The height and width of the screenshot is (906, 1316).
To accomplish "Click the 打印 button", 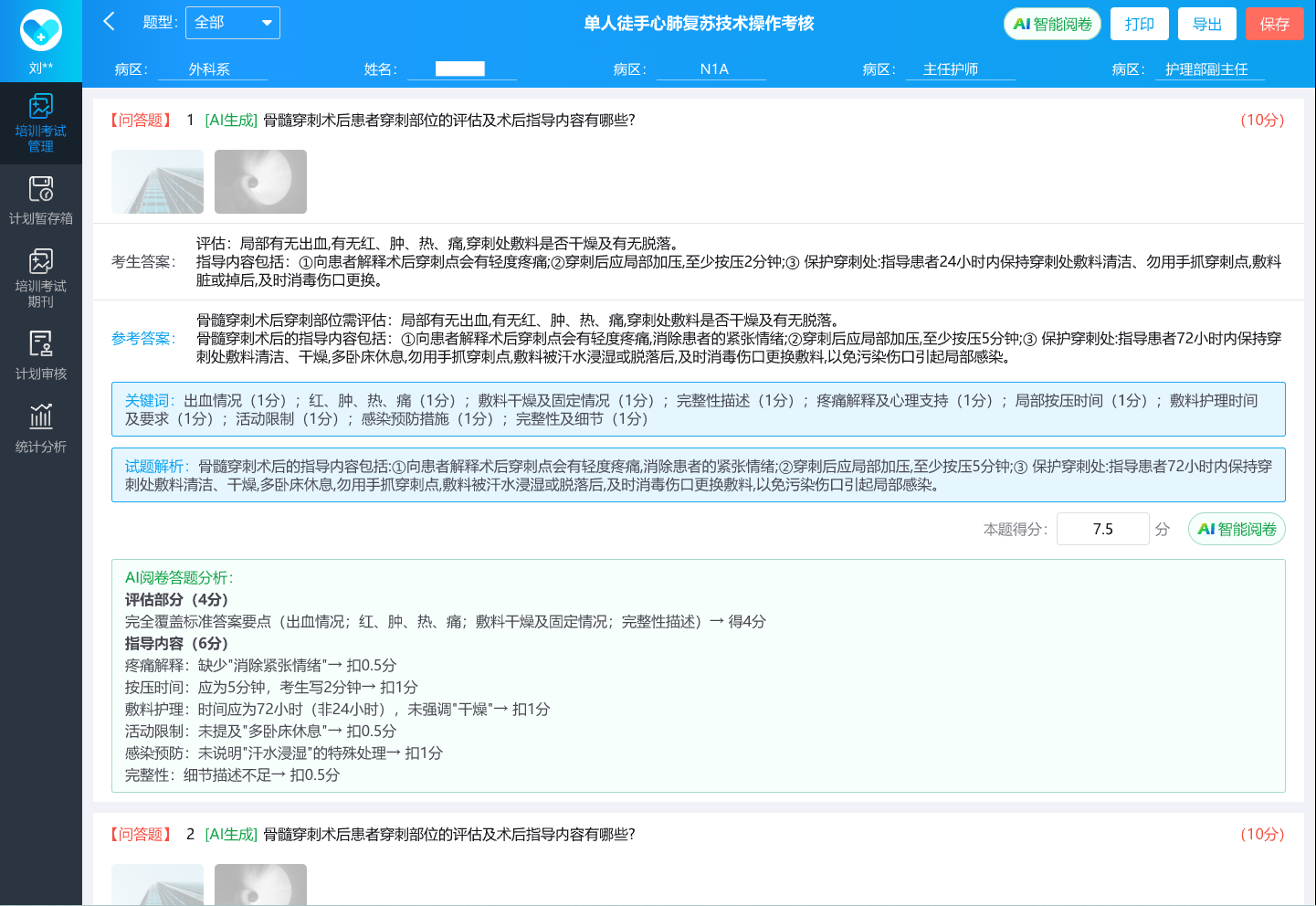I will [x=1140, y=24].
